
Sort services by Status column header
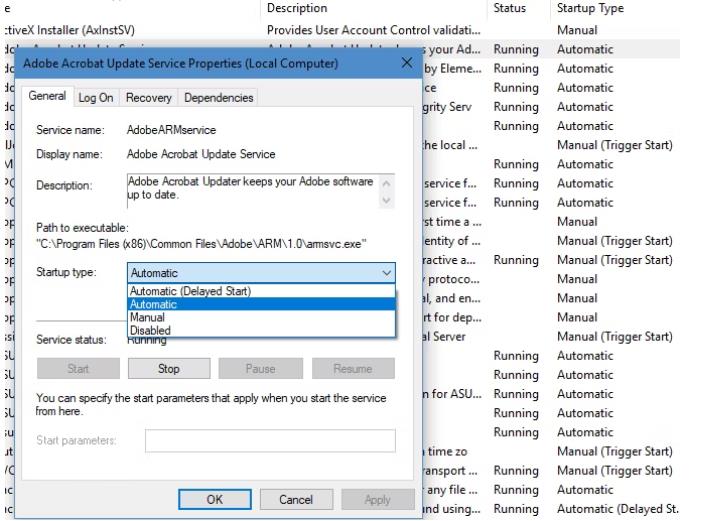510,8
